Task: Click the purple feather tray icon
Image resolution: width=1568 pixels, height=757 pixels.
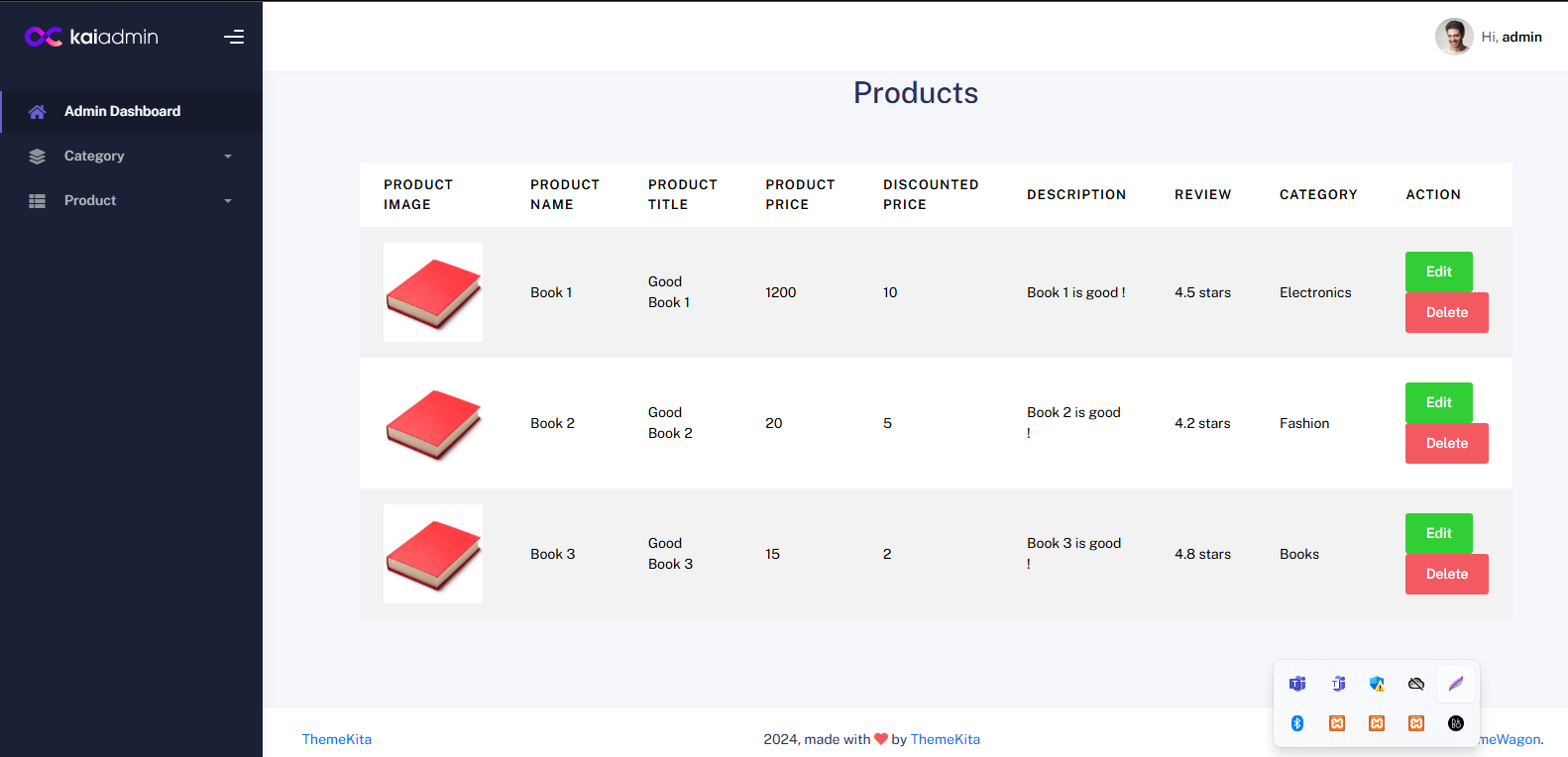Action: point(1456,684)
